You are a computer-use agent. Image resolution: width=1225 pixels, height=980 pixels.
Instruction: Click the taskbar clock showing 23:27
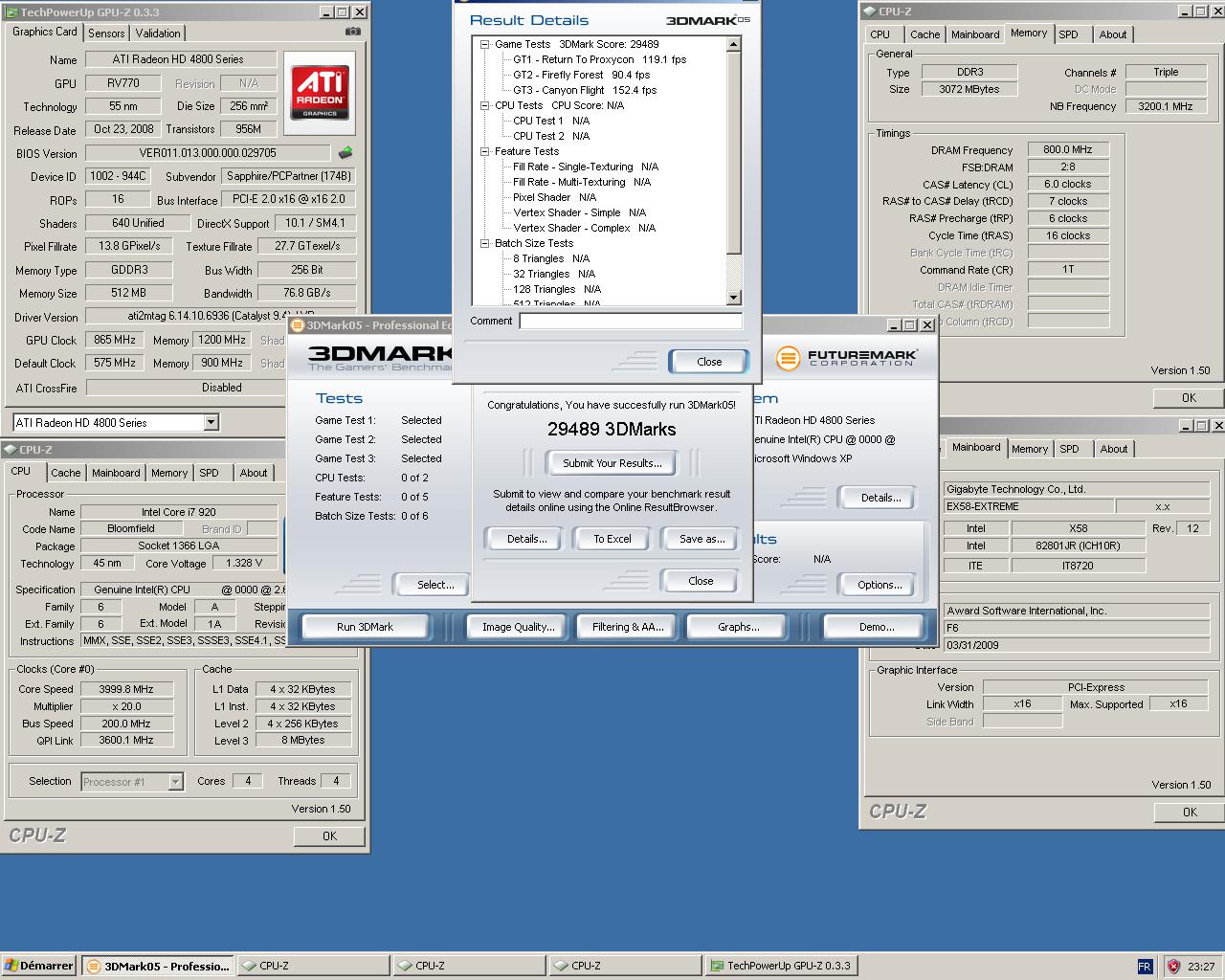(x=1201, y=967)
